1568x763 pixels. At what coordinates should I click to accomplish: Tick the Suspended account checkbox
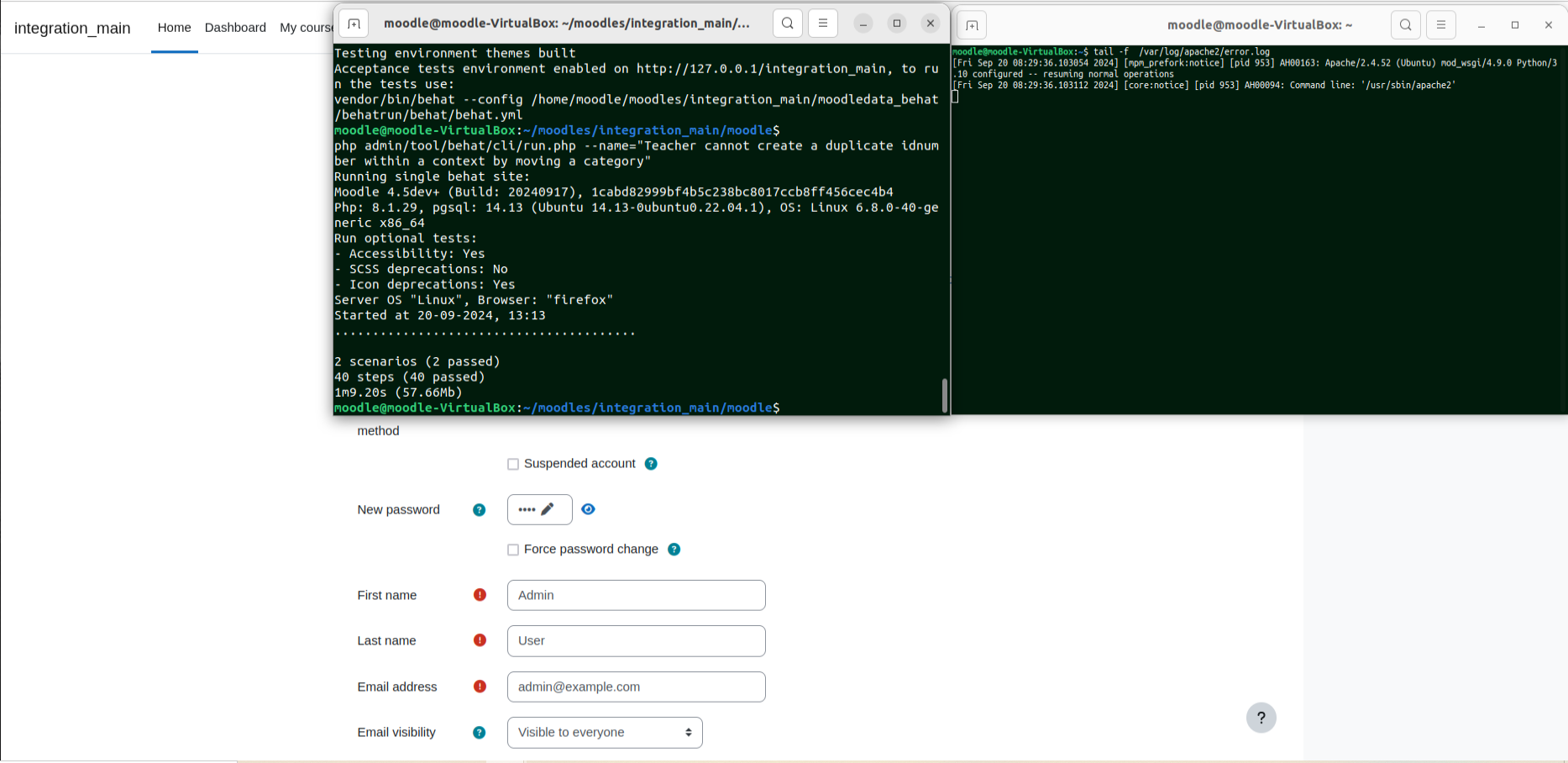(x=513, y=464)
